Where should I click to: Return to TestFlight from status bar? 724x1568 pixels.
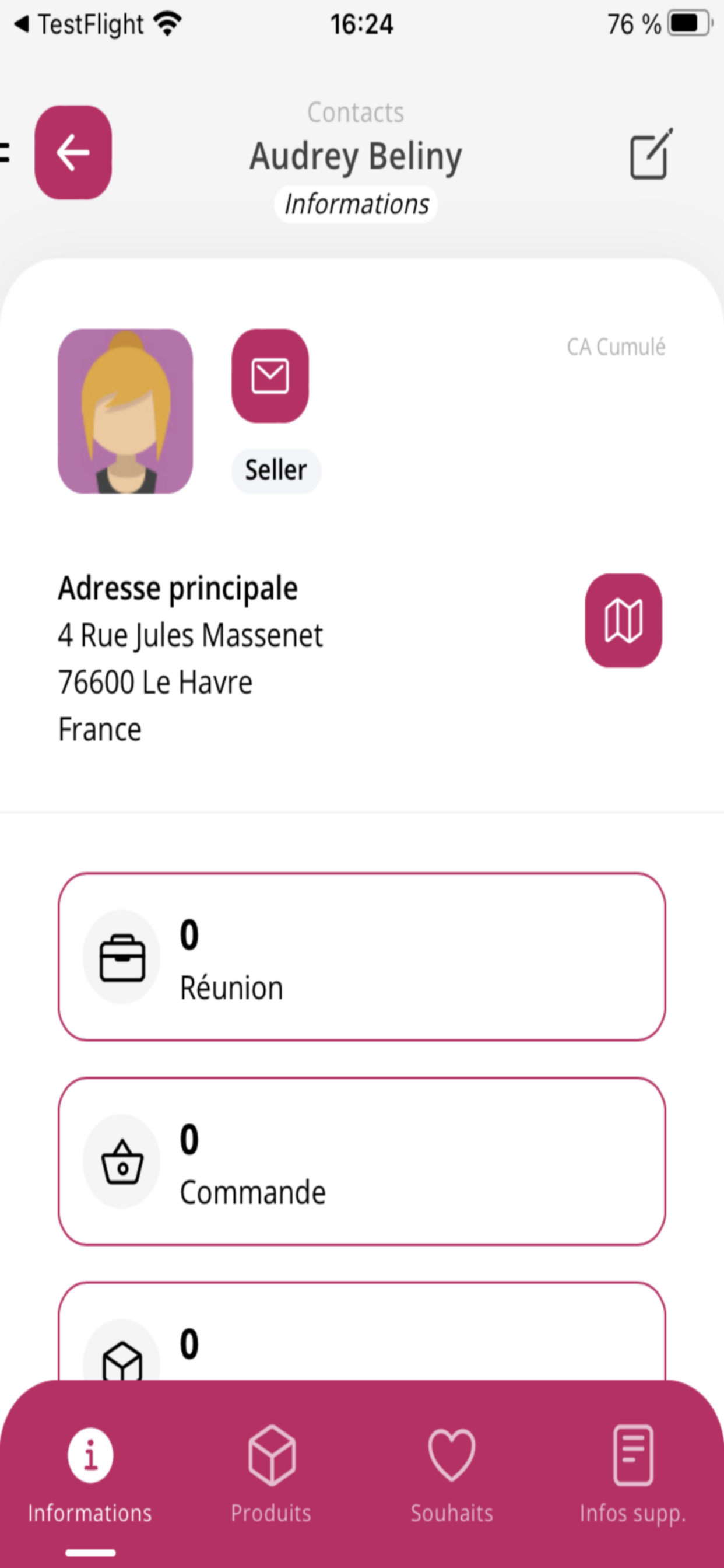click(x=80, y=24)
